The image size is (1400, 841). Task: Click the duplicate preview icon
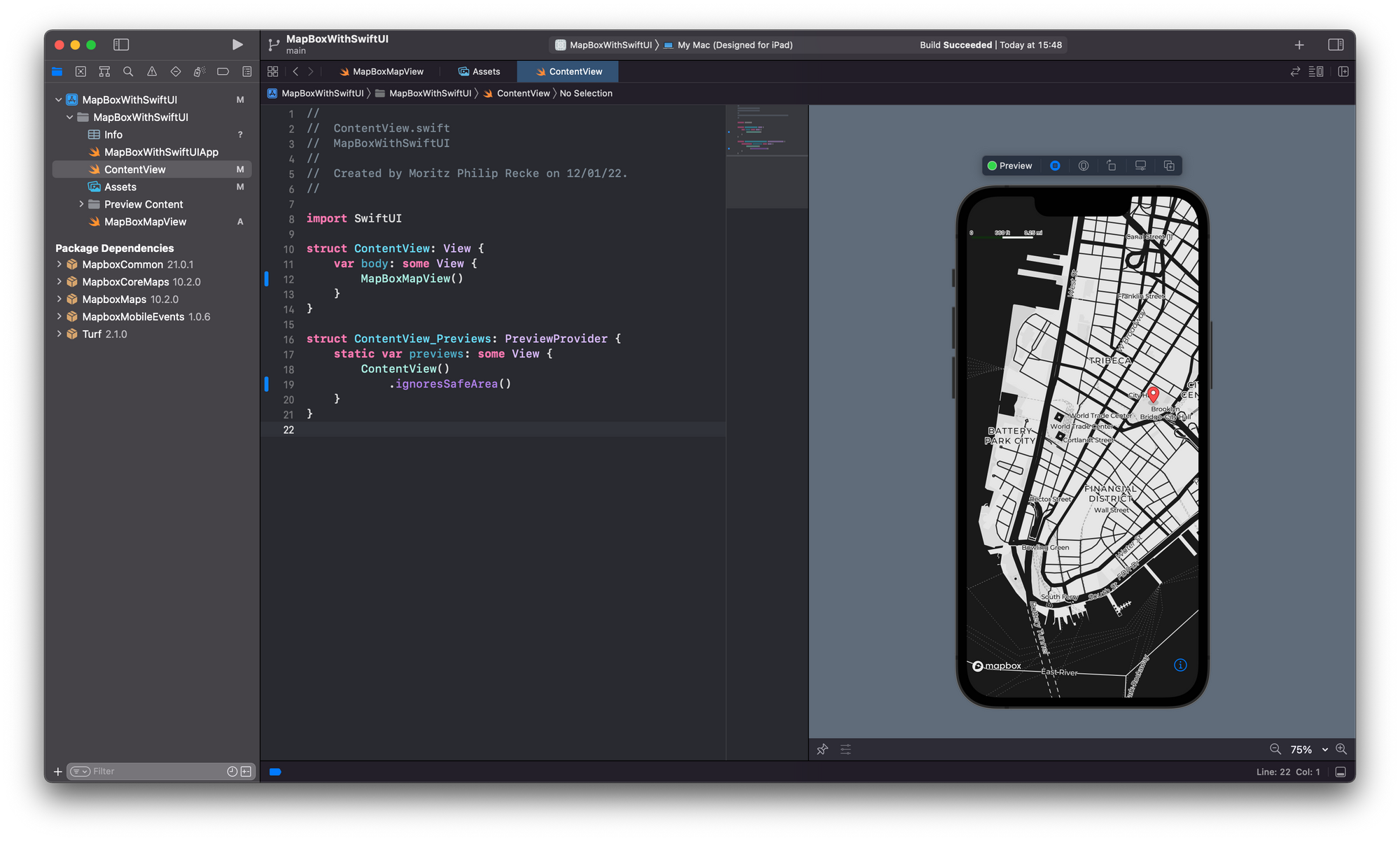pyautogui.click(x=1169, y=166)
